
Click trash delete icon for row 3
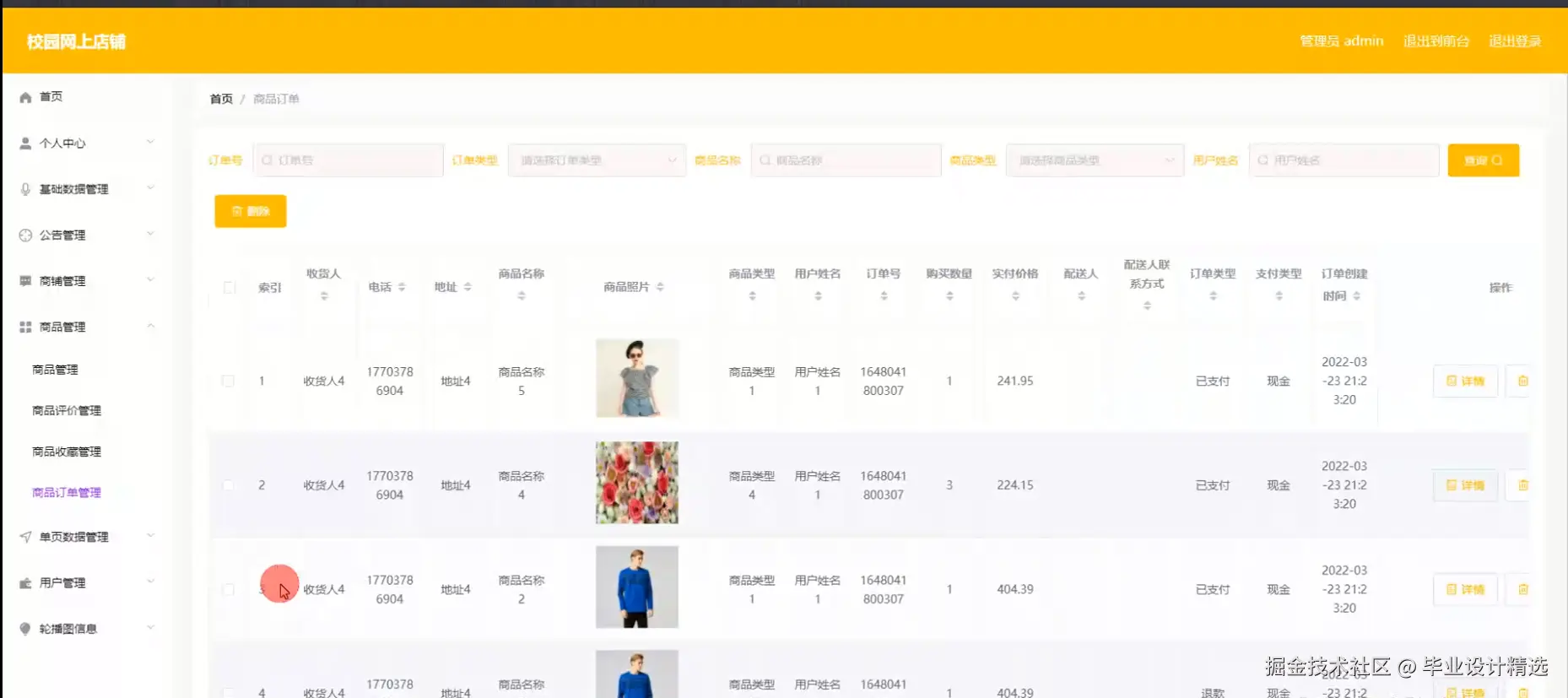click(x=1522, y=589)
